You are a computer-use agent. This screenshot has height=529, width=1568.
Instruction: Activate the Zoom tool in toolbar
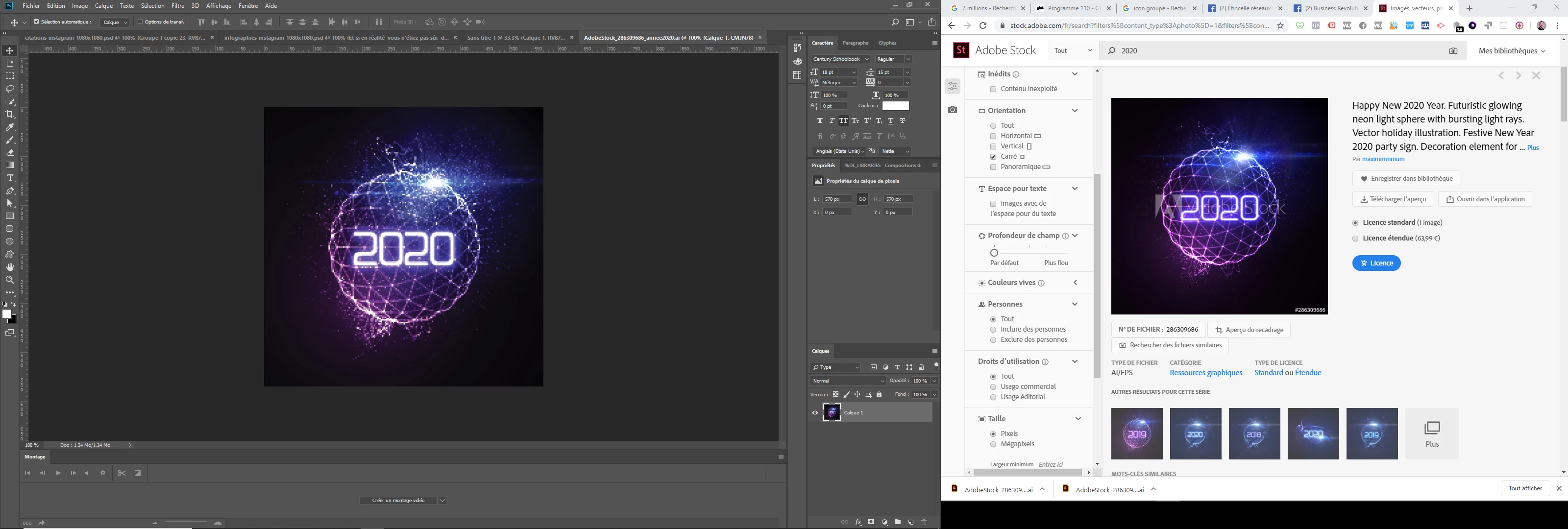coord(10,280)
